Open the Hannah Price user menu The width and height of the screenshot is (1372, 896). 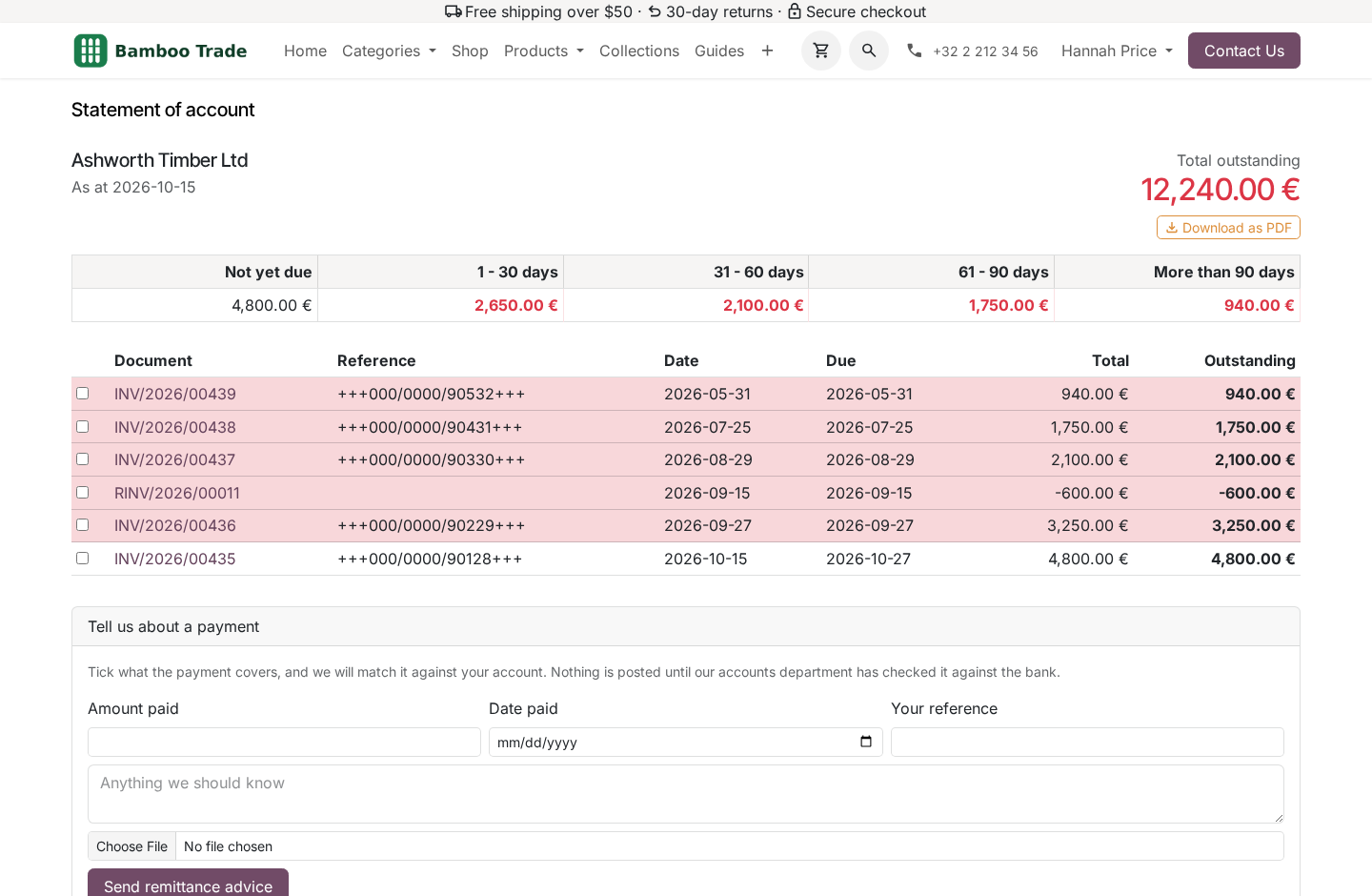[x=1117, y=51]
